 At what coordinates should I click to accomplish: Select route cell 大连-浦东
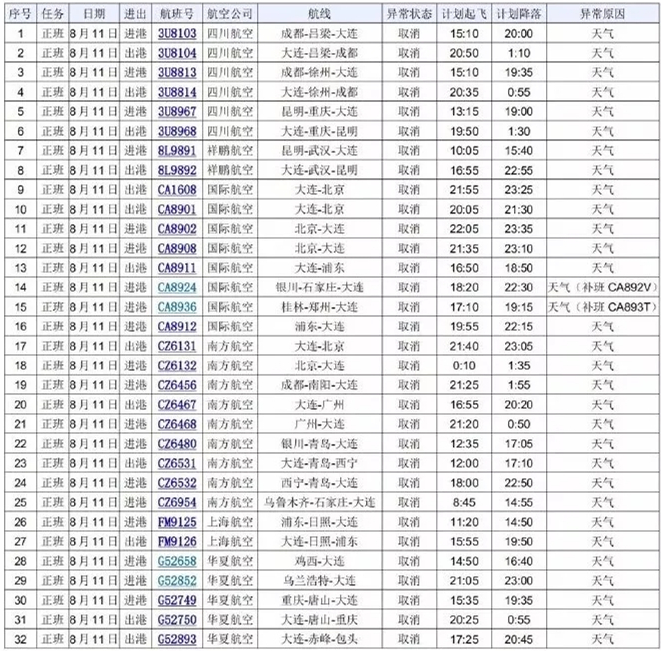click(x=320, y=268)
